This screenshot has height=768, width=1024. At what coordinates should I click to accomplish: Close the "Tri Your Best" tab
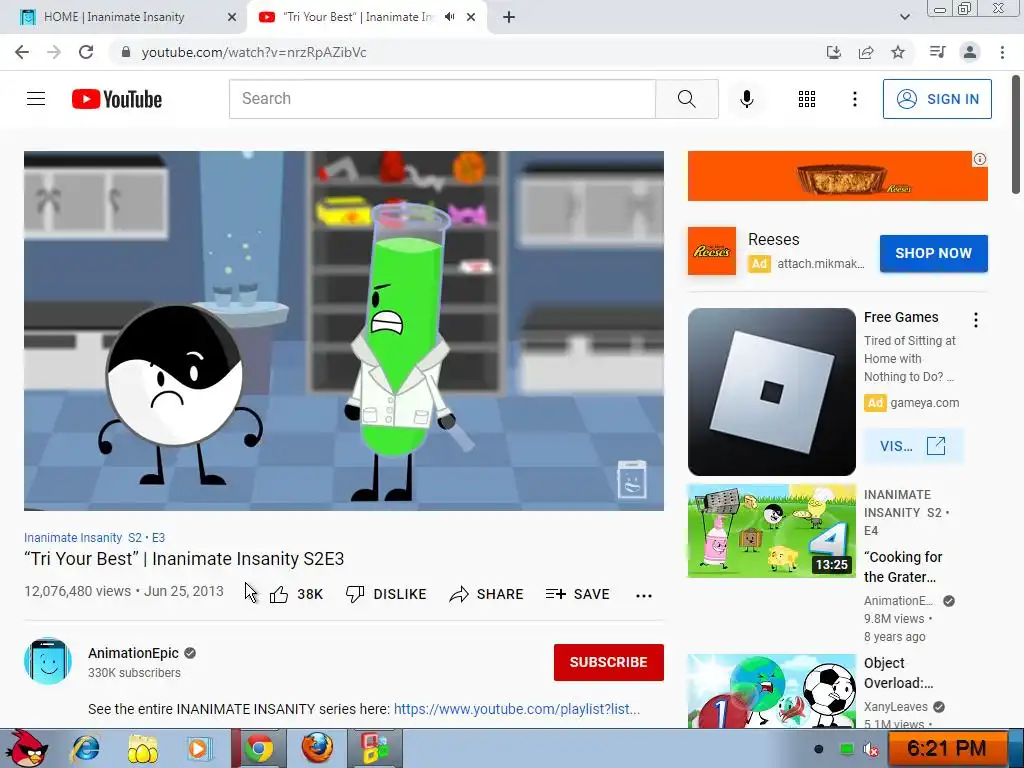[471, 17]
